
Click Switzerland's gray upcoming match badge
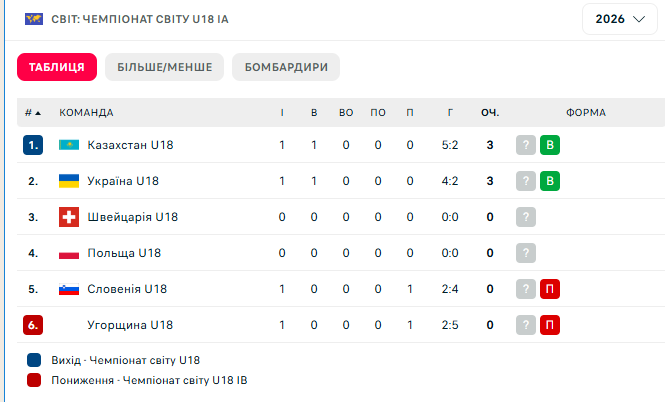[x=526, y=217]
